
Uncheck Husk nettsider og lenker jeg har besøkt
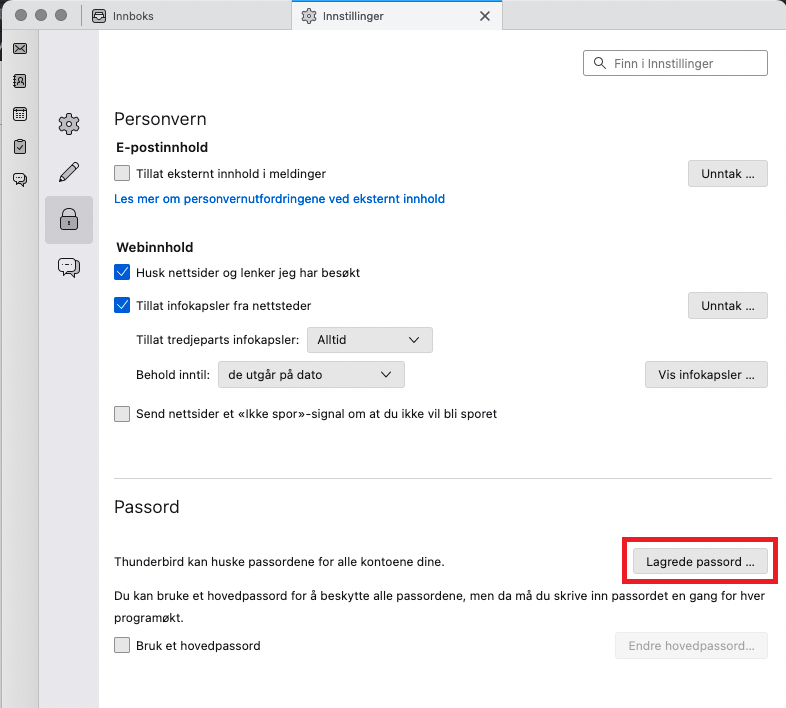pos(122,272)
